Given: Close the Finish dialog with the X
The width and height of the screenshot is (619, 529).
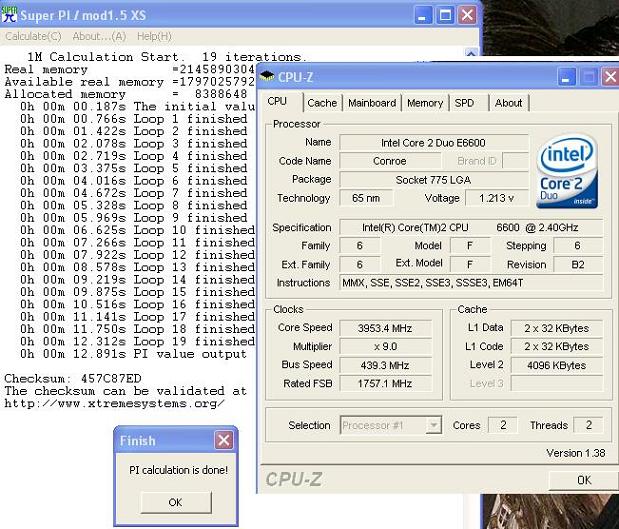Looking at the screenshot, I should click(224, 440).
